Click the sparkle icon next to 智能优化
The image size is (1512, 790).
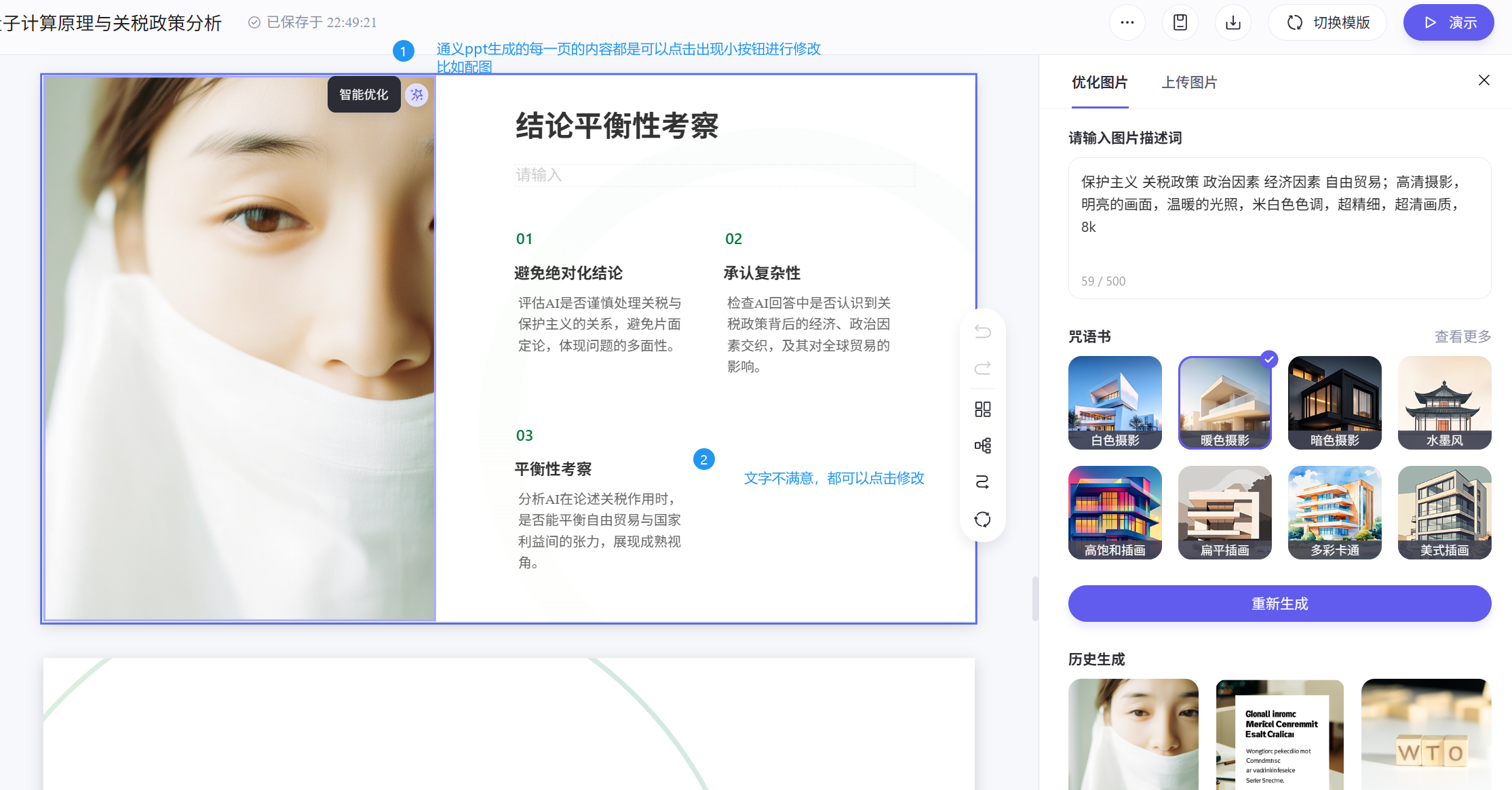click(417, 94)
